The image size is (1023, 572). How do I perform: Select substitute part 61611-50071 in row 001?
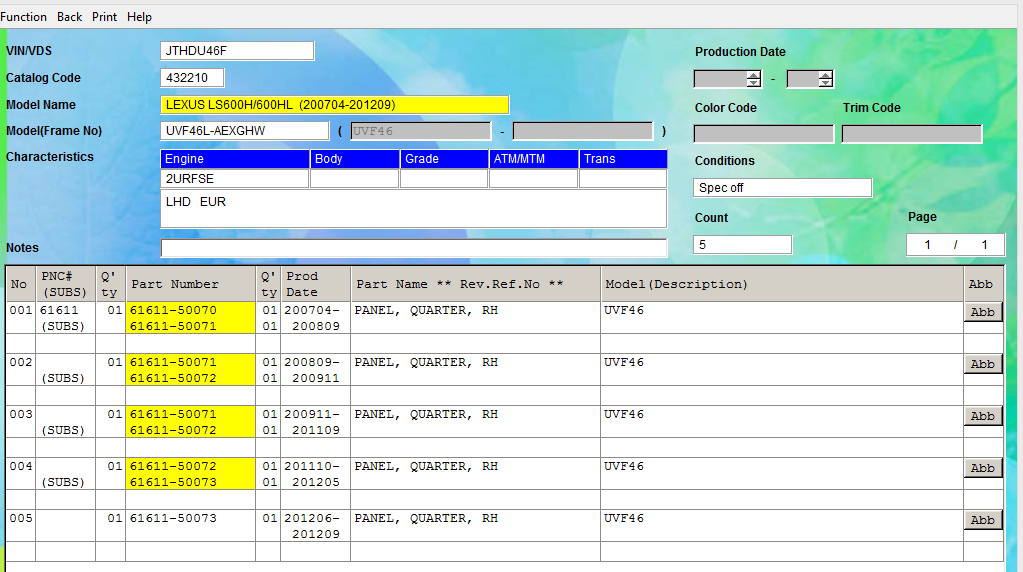pos(173,326)
